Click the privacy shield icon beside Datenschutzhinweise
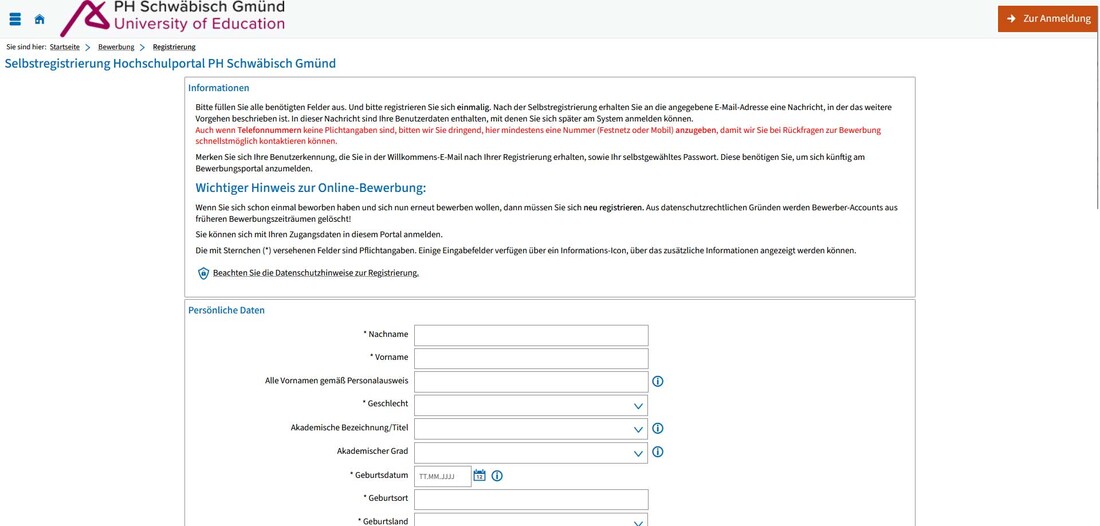 [203, 274]
